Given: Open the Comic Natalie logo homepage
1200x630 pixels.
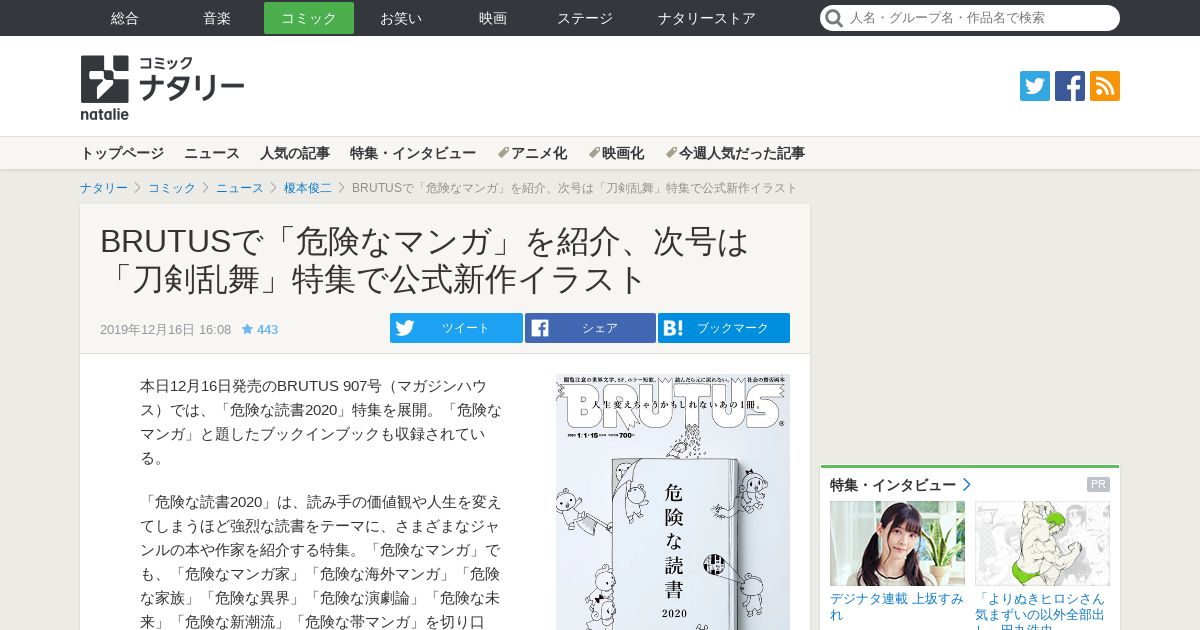Looking at the screenshot, I should (162, 87).
